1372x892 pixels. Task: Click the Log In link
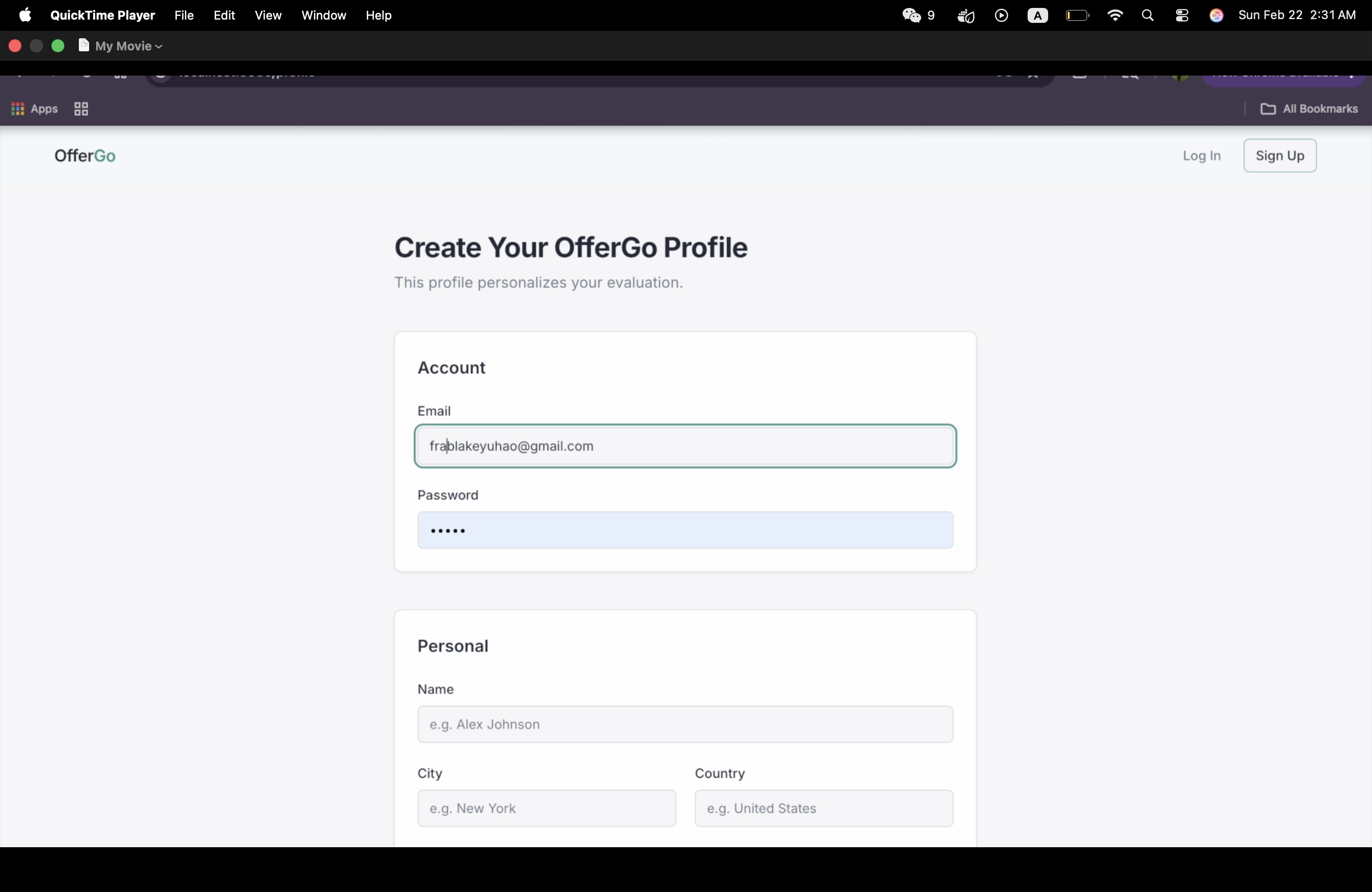[1201, 155]
